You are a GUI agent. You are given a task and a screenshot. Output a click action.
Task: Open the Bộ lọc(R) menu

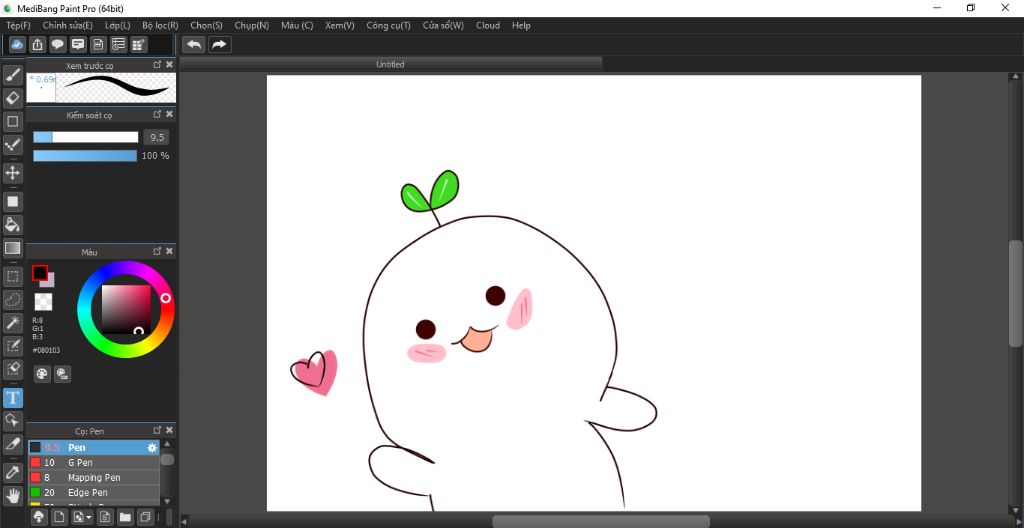[160, 25]
